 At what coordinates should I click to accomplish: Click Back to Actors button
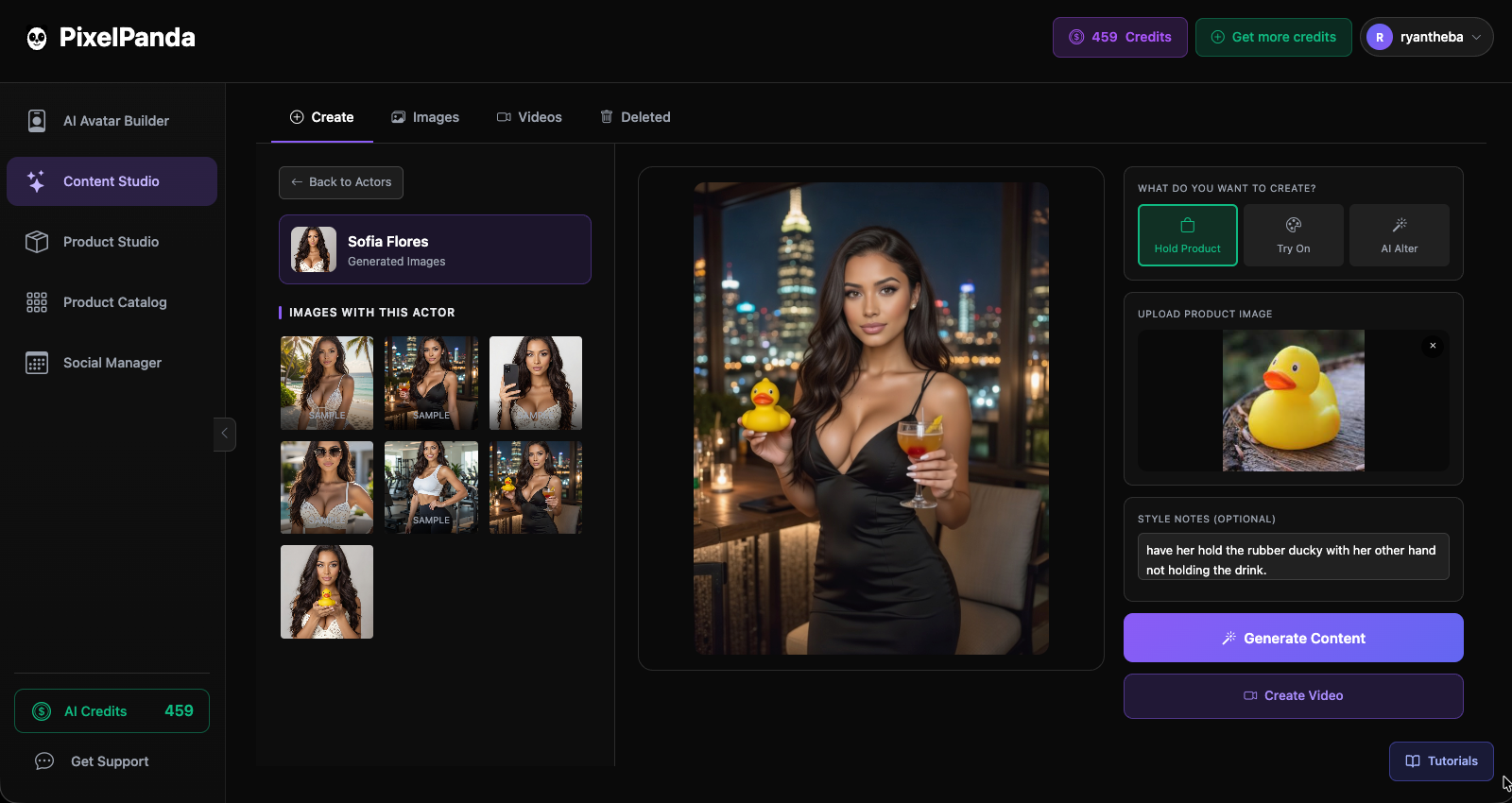341,182
